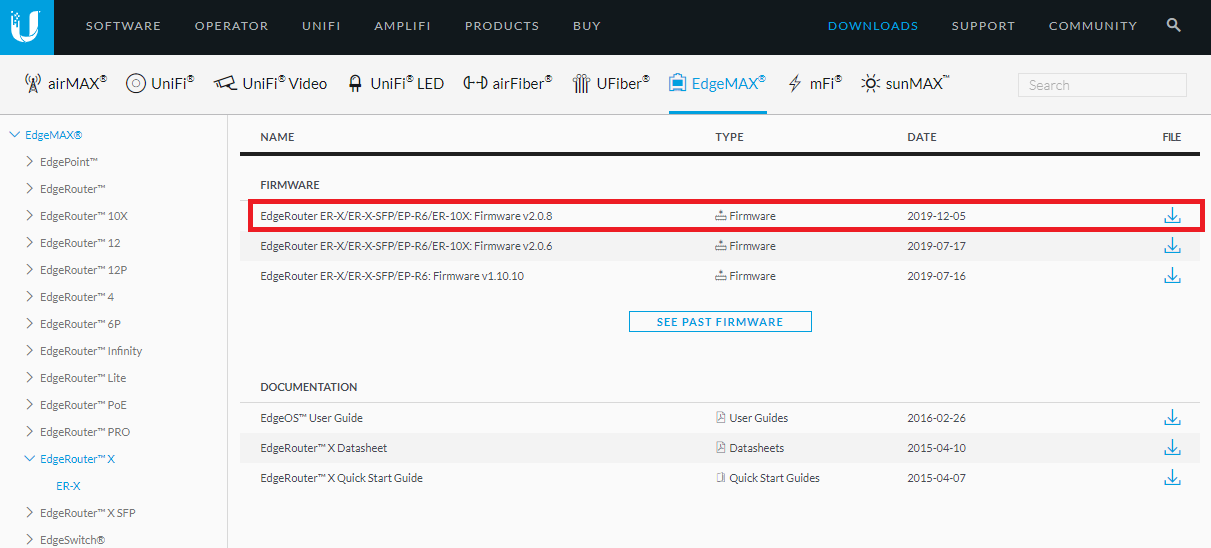Screen dimensions: 1211x548
Task: Select the UniFi LED product category
Action: pyautogui.click(x=395, y=84)
